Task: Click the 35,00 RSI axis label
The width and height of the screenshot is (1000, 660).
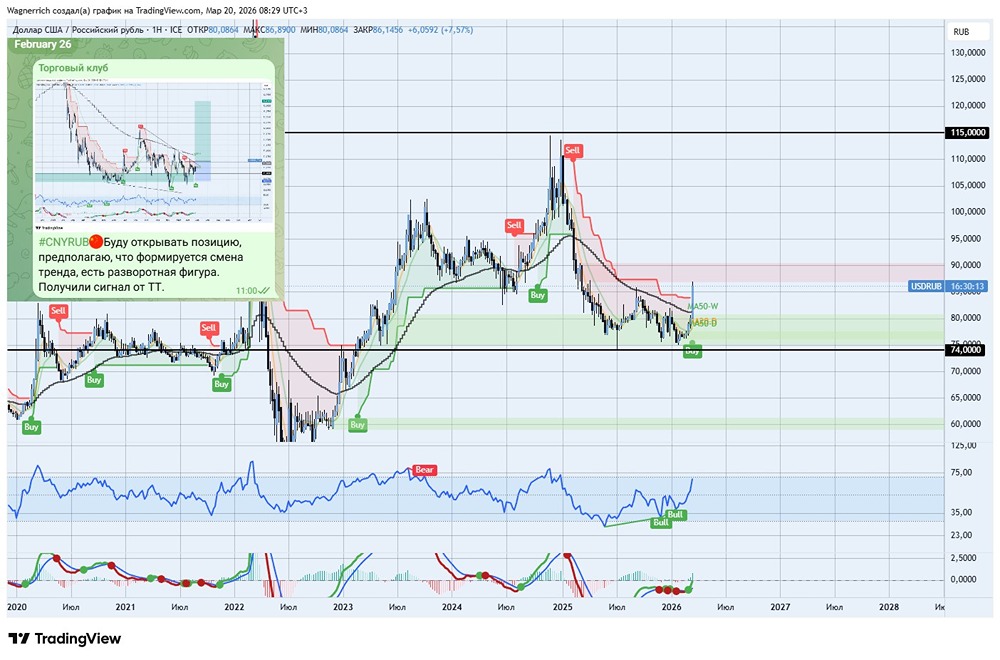Action: tap(961, 512)
